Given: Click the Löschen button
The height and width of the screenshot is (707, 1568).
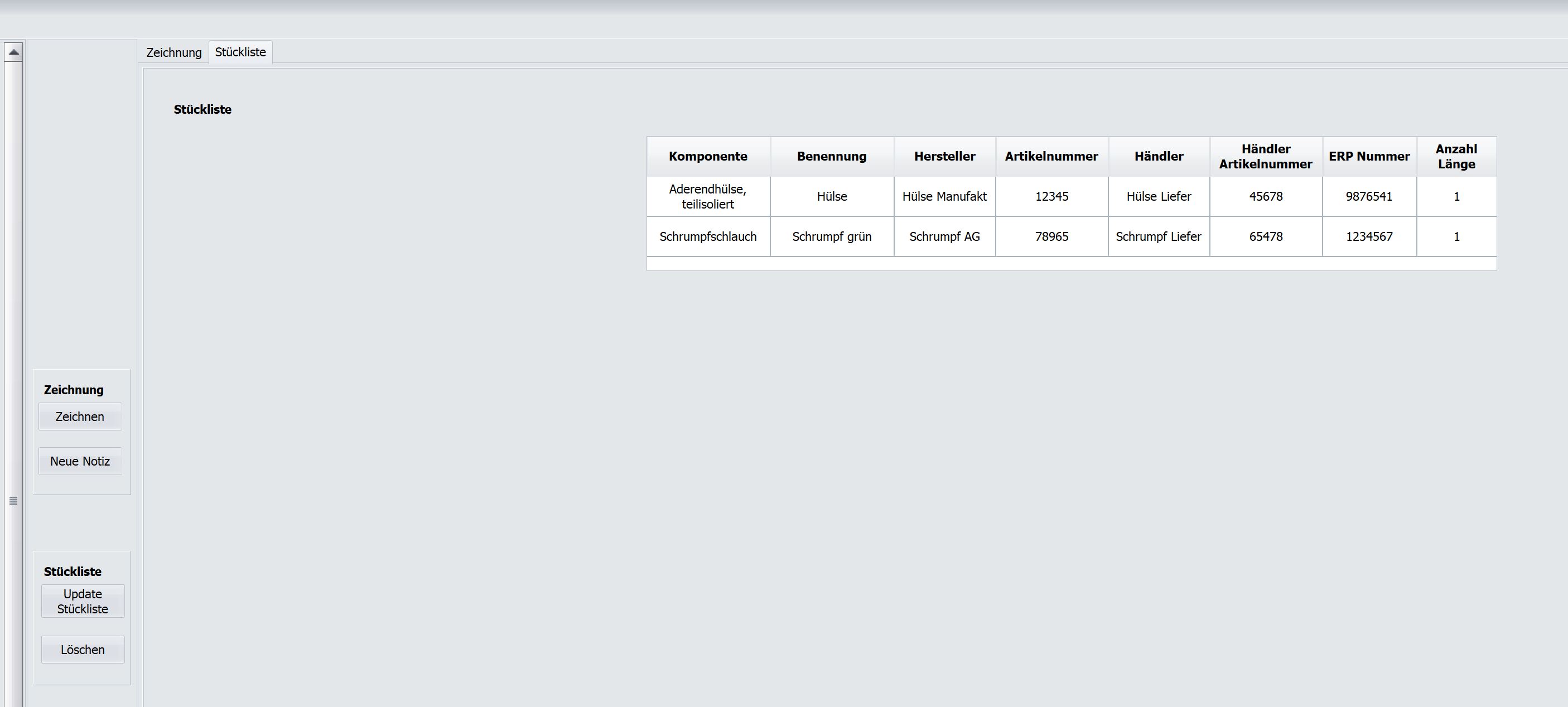Looking at the screenshot, I should point(83,650).
